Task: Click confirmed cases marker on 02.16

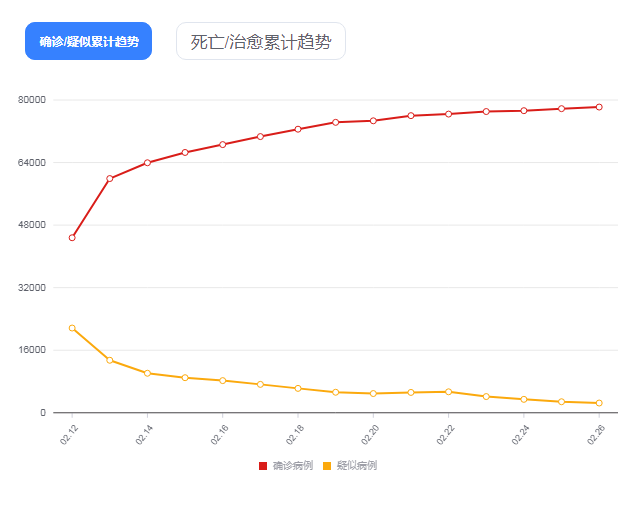Action: 222,144
